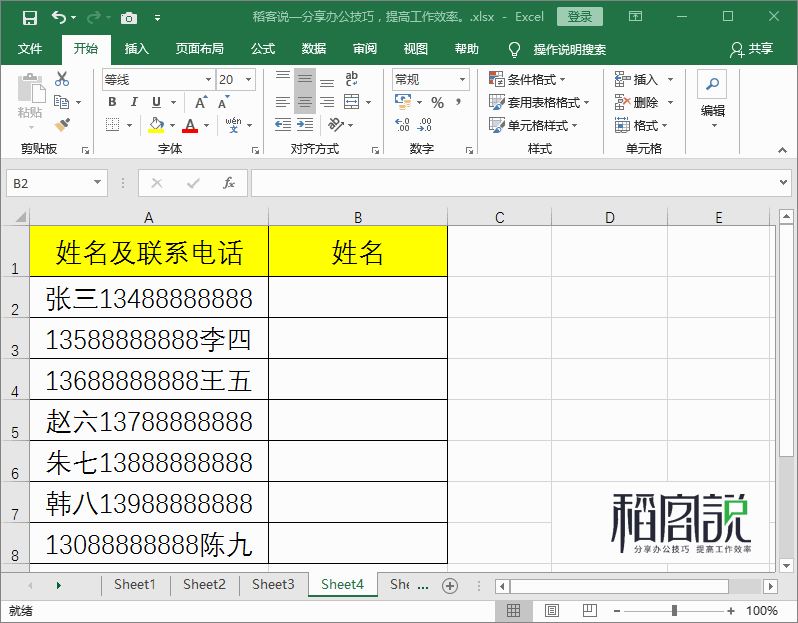Open the Sheet2 worksheet tab
Viewport: 798px width, 623px height.
pos(204,585)
